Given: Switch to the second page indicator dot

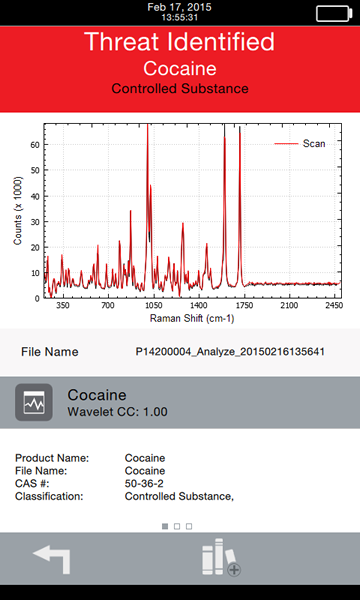Looking at the screenshot, I should [x=177, y=527].
